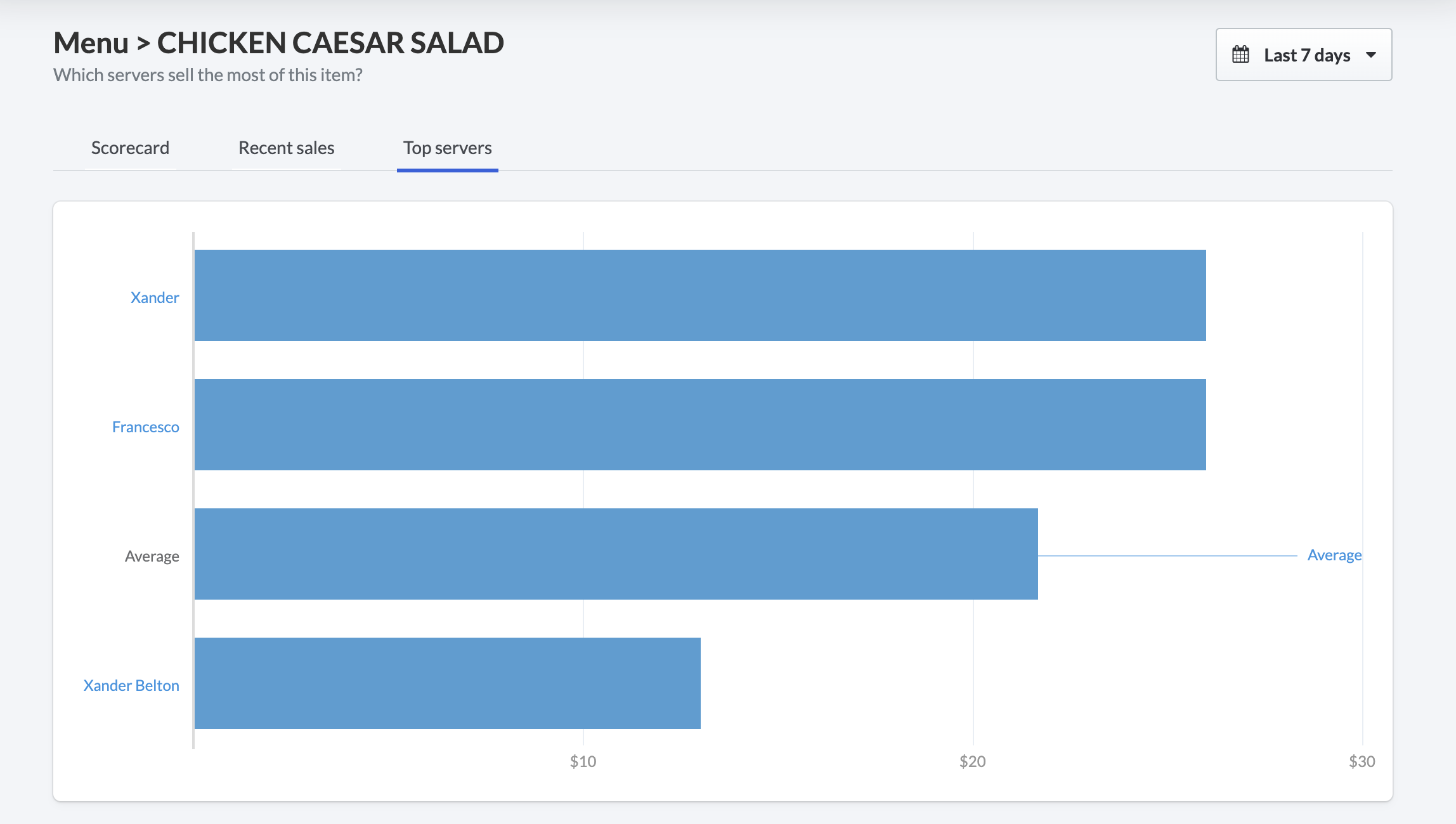Open the Xander server name link
The image size is (1456, 824).
pos(155,297)
